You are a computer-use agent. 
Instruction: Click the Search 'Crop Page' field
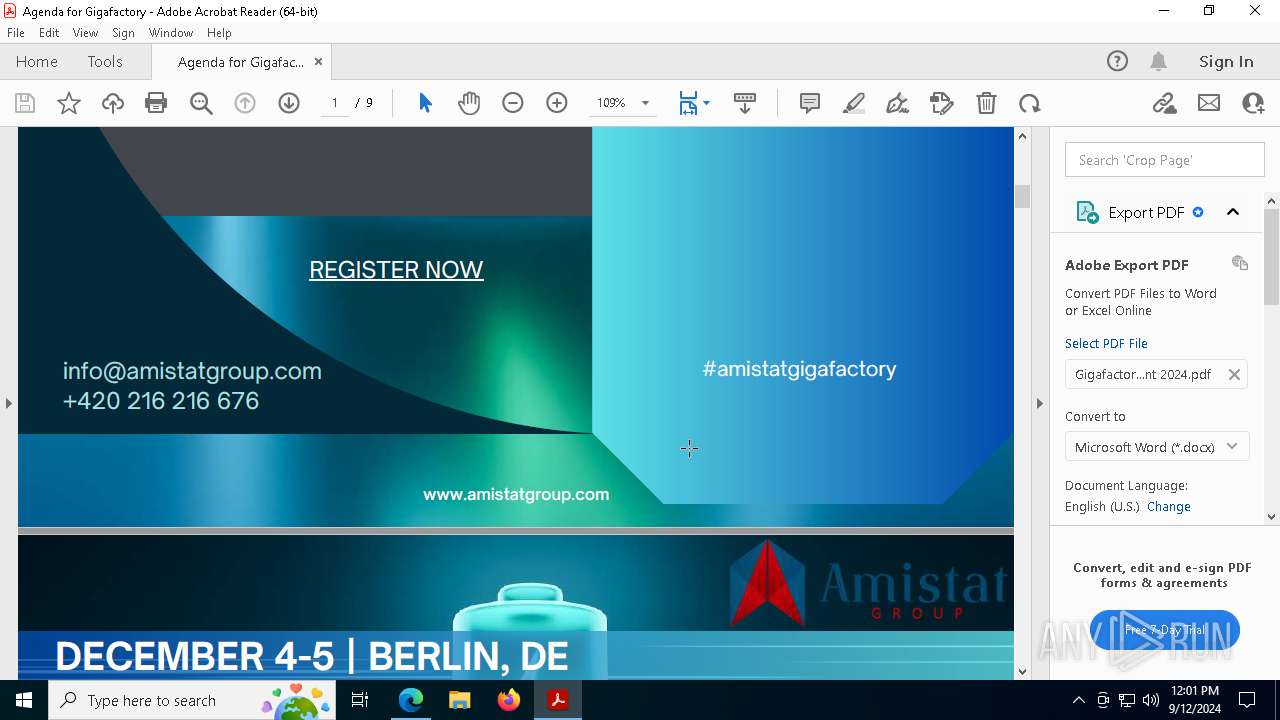1165,160
